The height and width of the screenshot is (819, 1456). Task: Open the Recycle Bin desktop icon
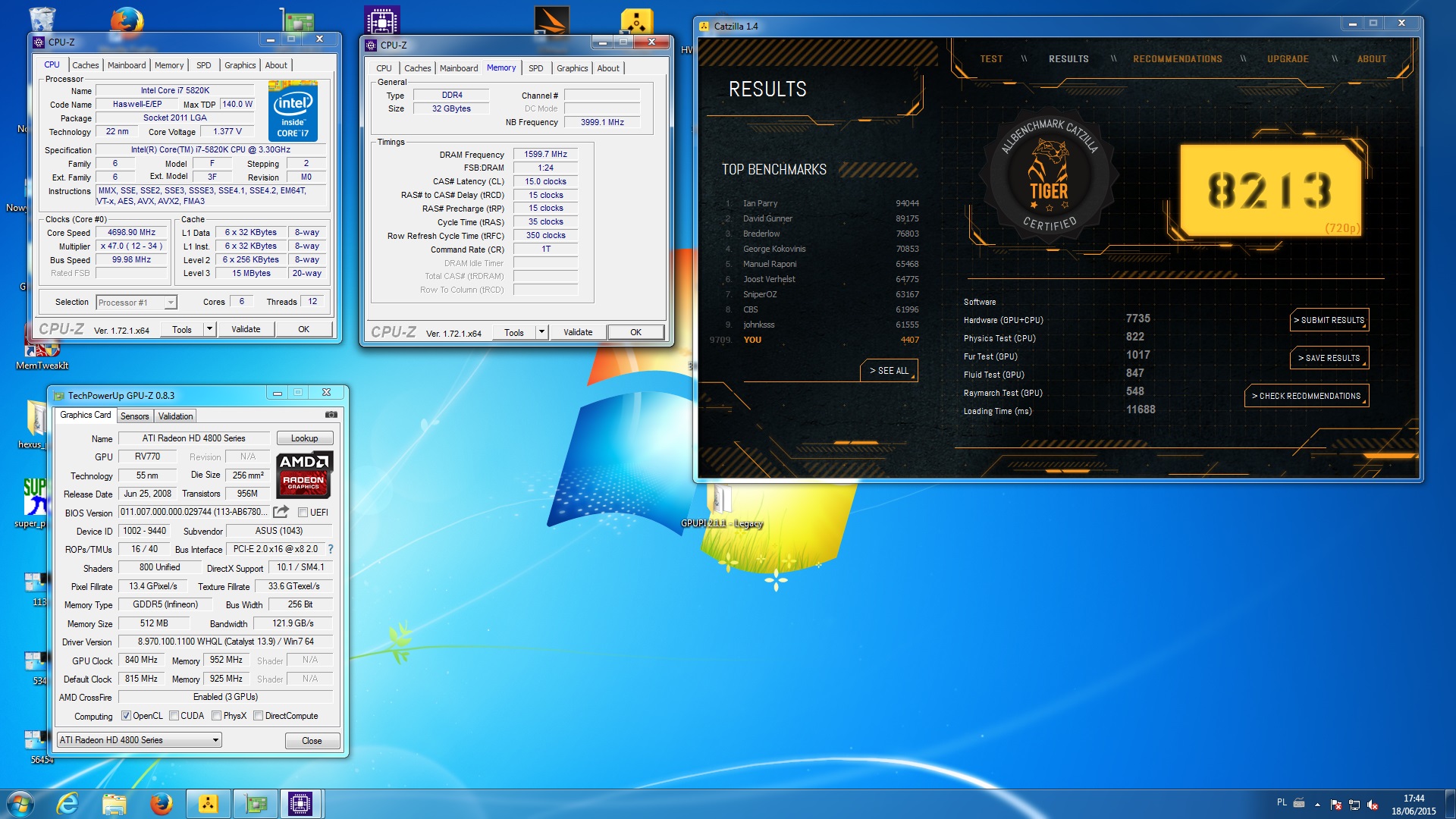click(x=42, y=18)
